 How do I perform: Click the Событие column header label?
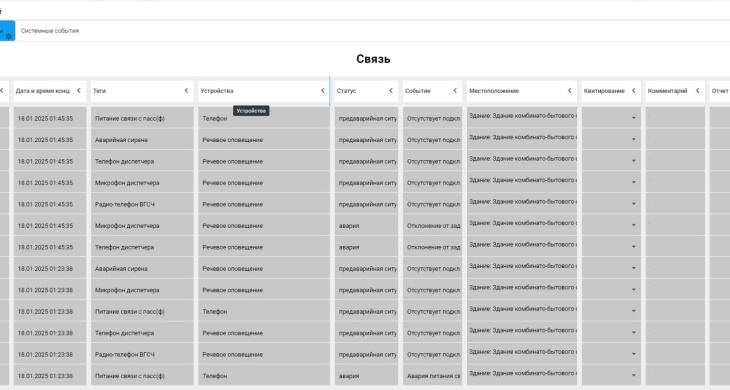pyautogui.click(x=418, y=91)
